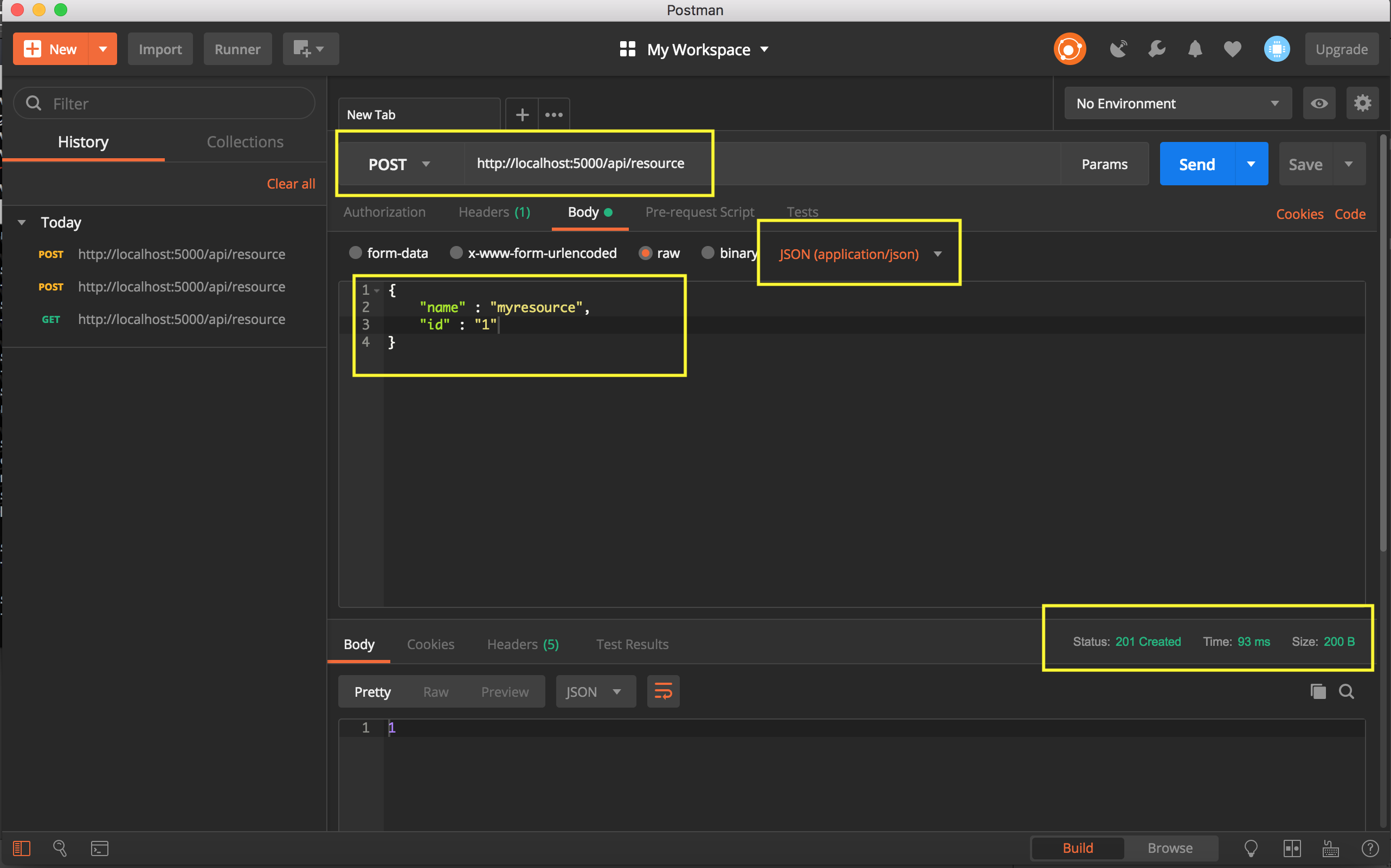This screenshot has height=868, width=1391.
Task: Select the binary body radio option
Action: pyautogui.click(x=707, y=253)
